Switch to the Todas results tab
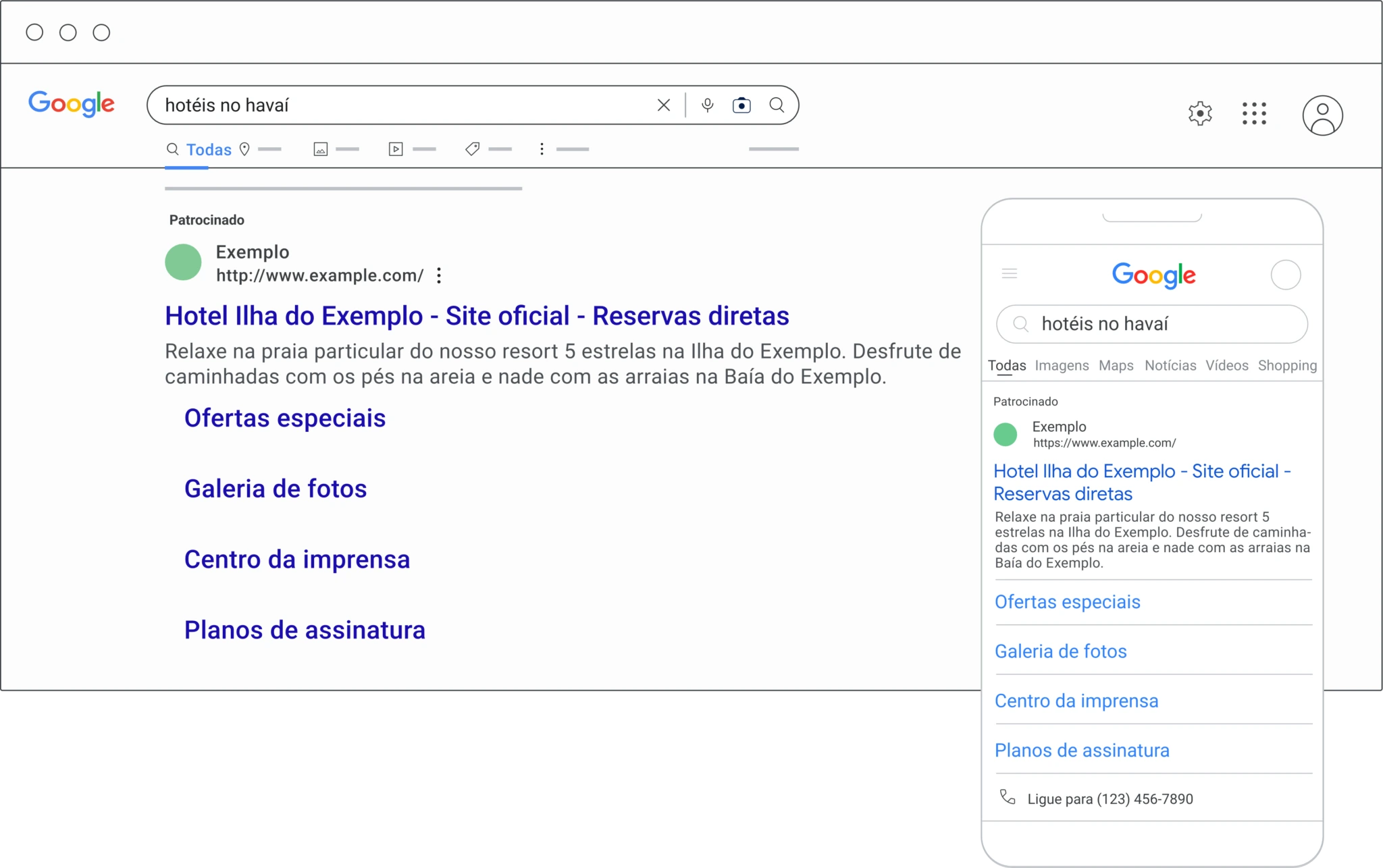 tap(208, 149)
